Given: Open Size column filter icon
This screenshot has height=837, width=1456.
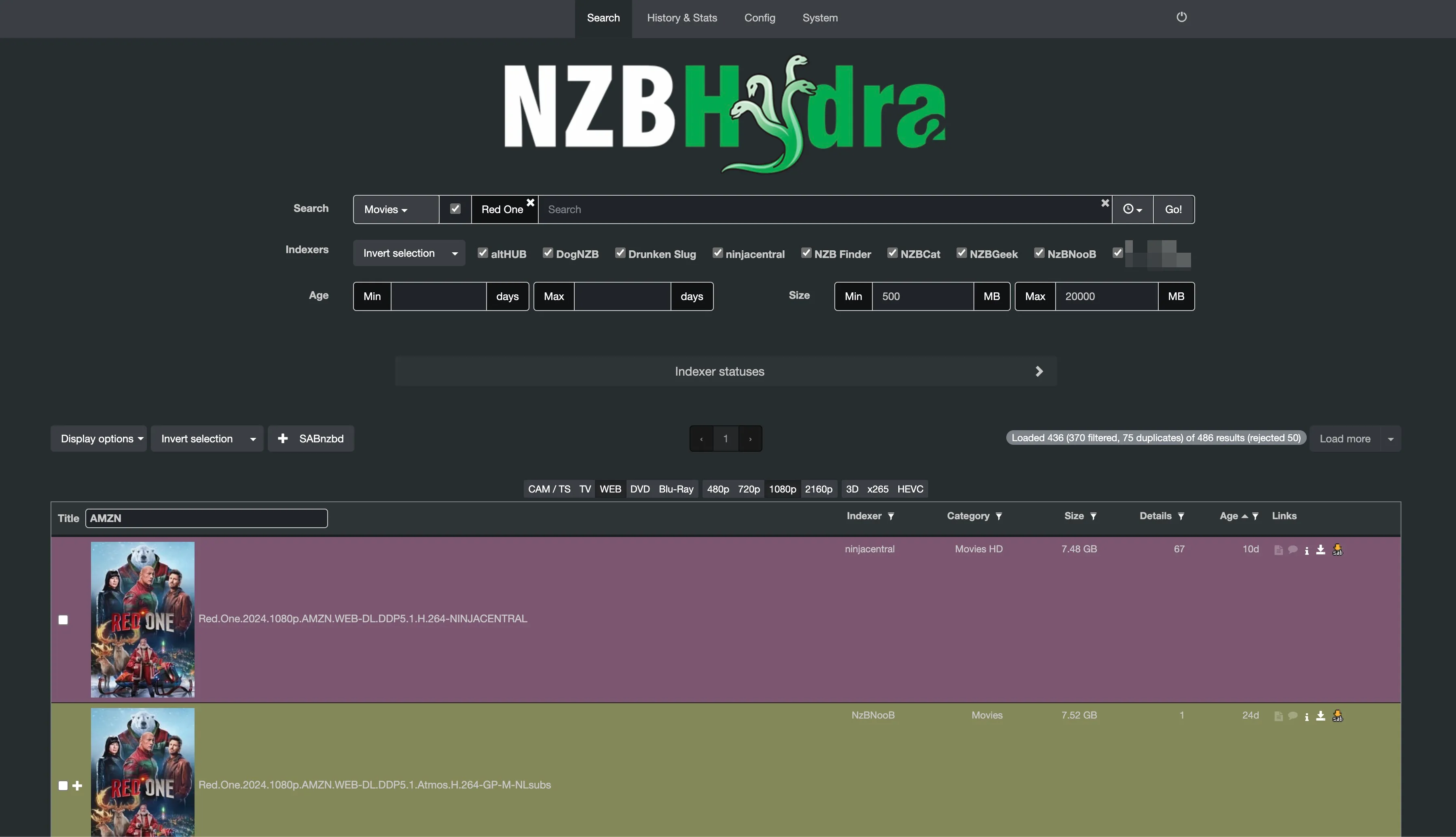Looking at the screenshot, I should pyautogui.click(x=1093, y=516).
